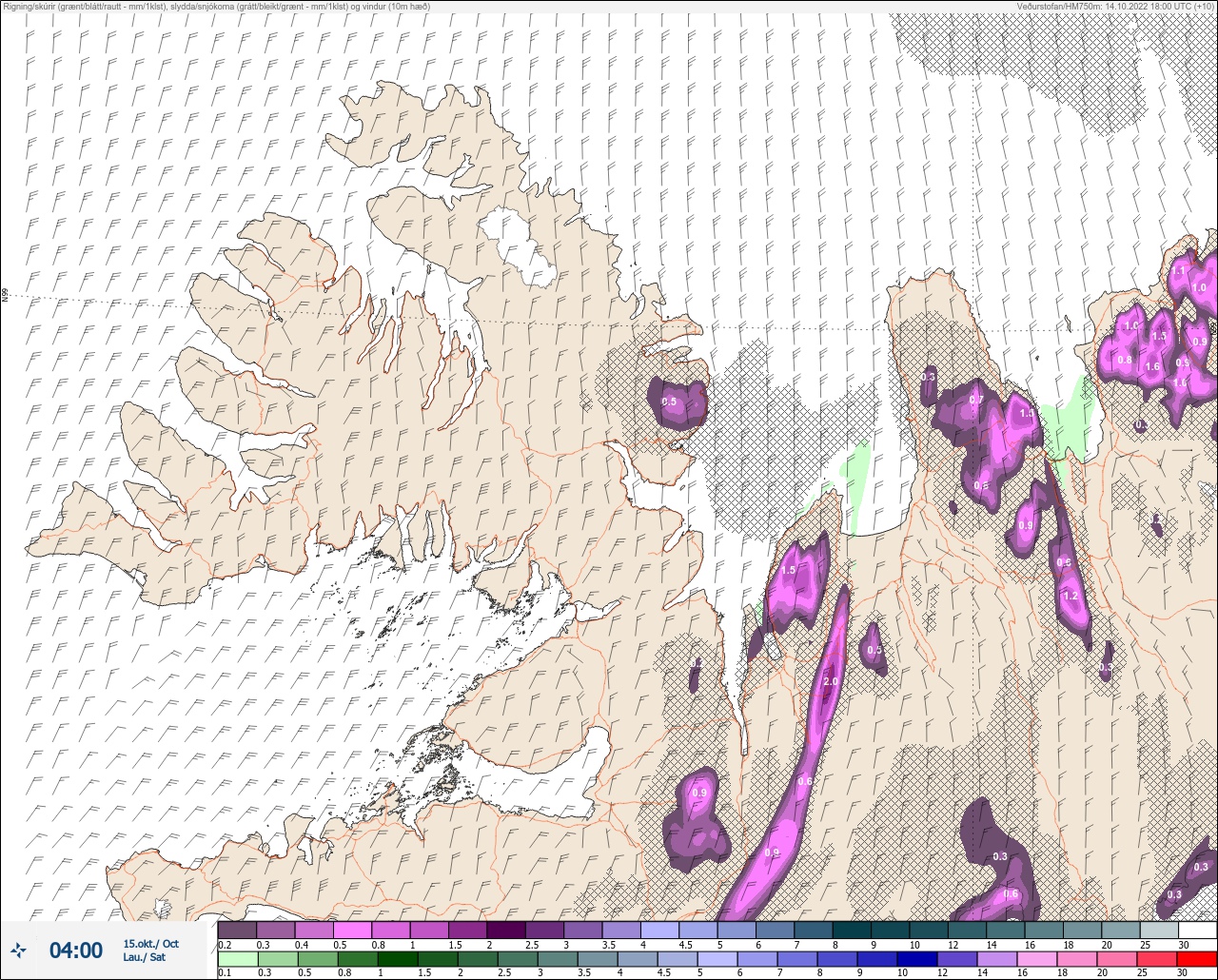The width and height of the screenshot is (1218, 980).
Task: Pick the white swatch ending the snow legend
Action: pyautogui.click(x=1196, y=930)
